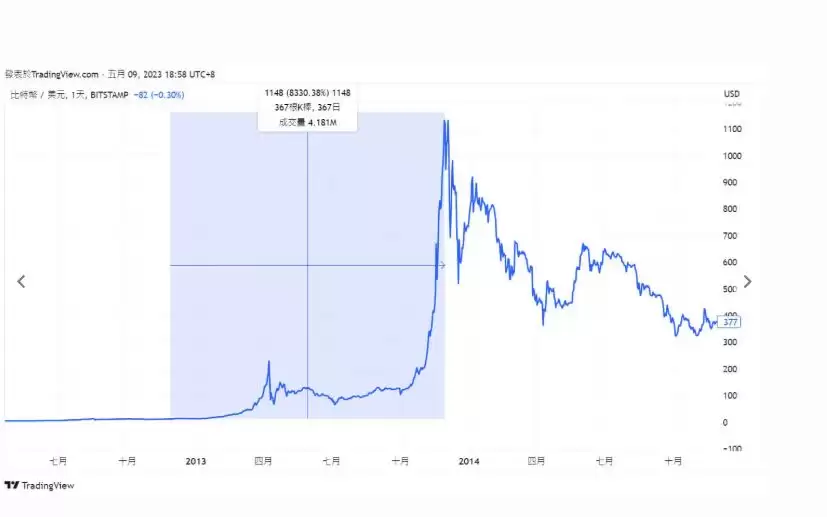Click the 四月 label after 2014

[537, 461]
